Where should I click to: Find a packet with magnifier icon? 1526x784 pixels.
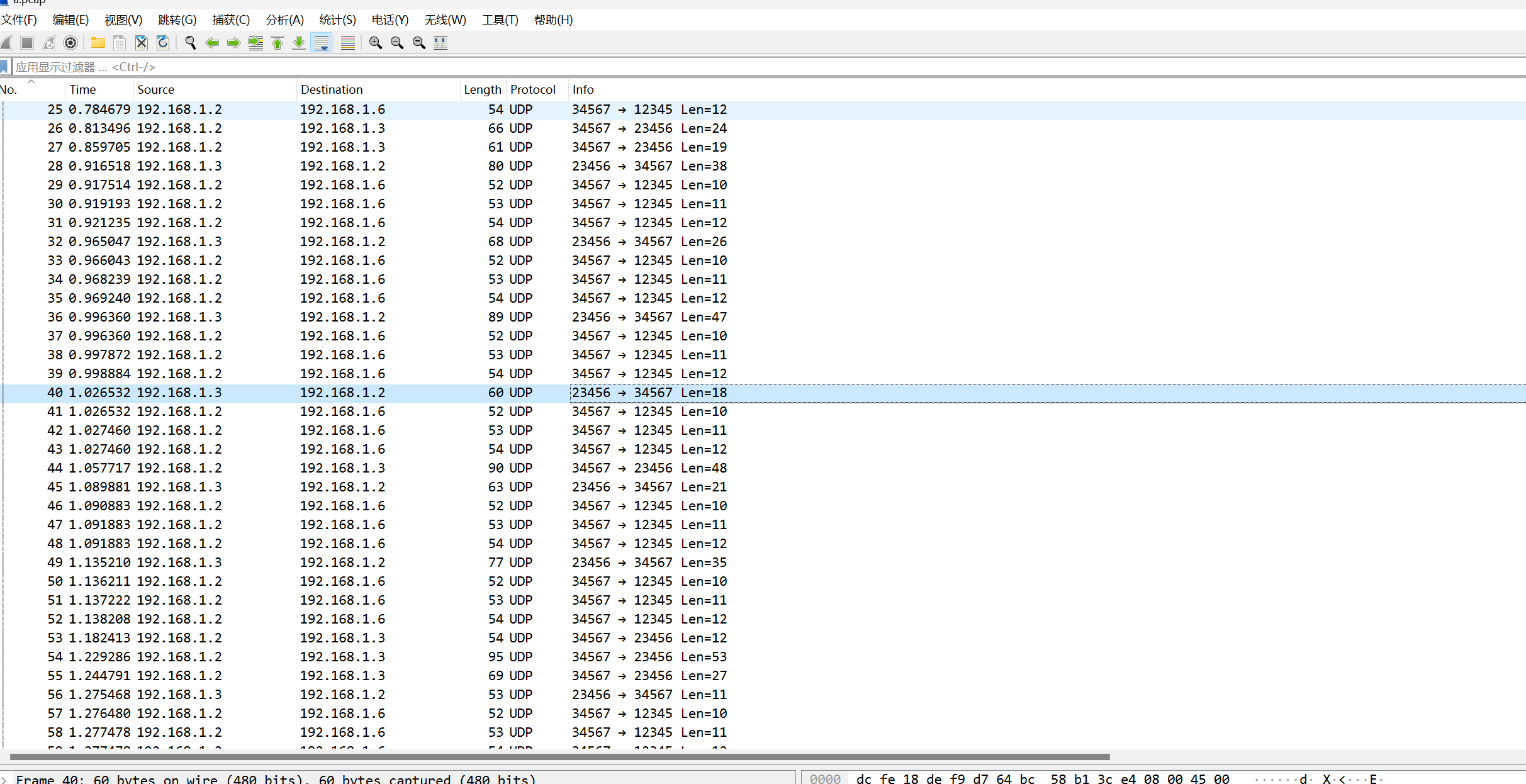(x=191, y=43)
